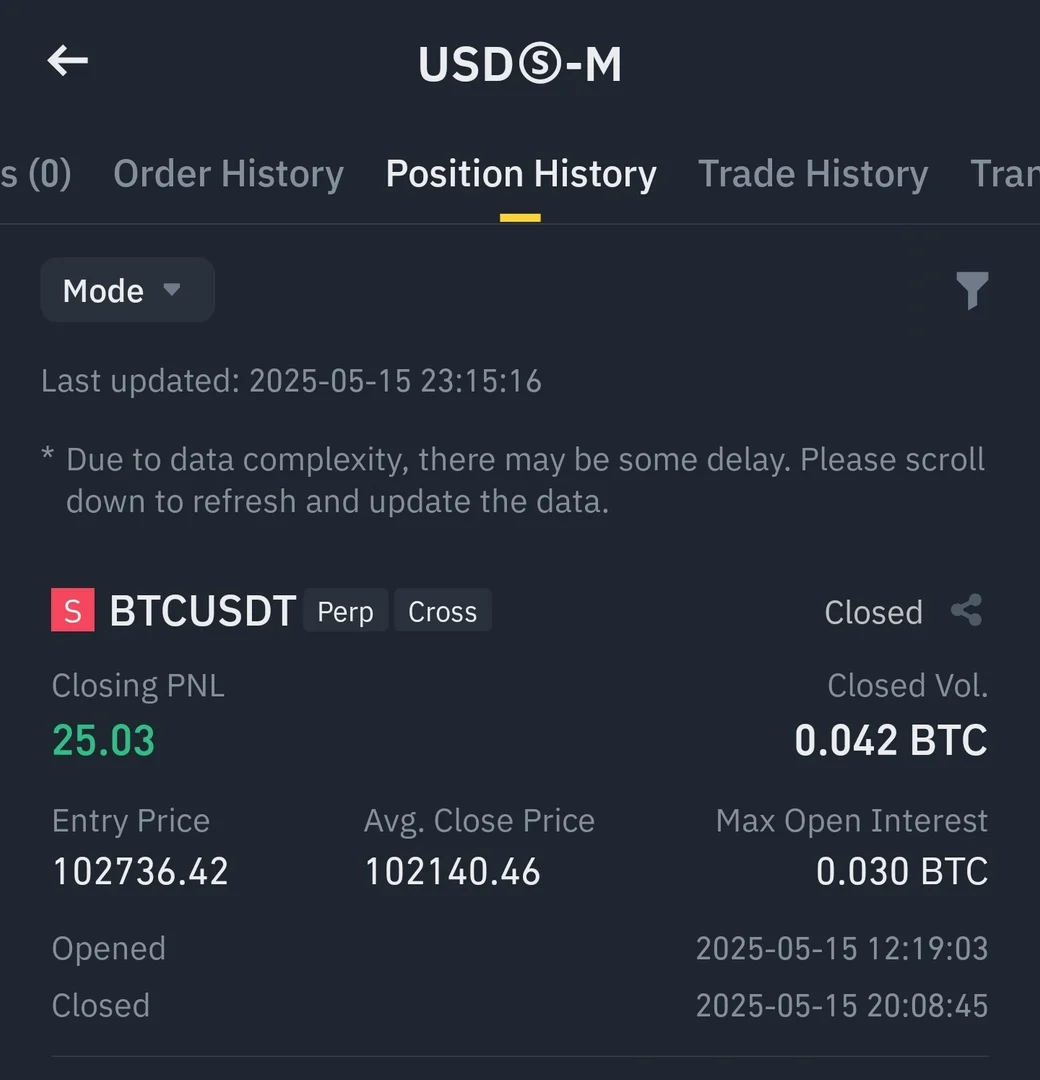
Task: Tap the Last updated timestamp
Action: [291, 381]
